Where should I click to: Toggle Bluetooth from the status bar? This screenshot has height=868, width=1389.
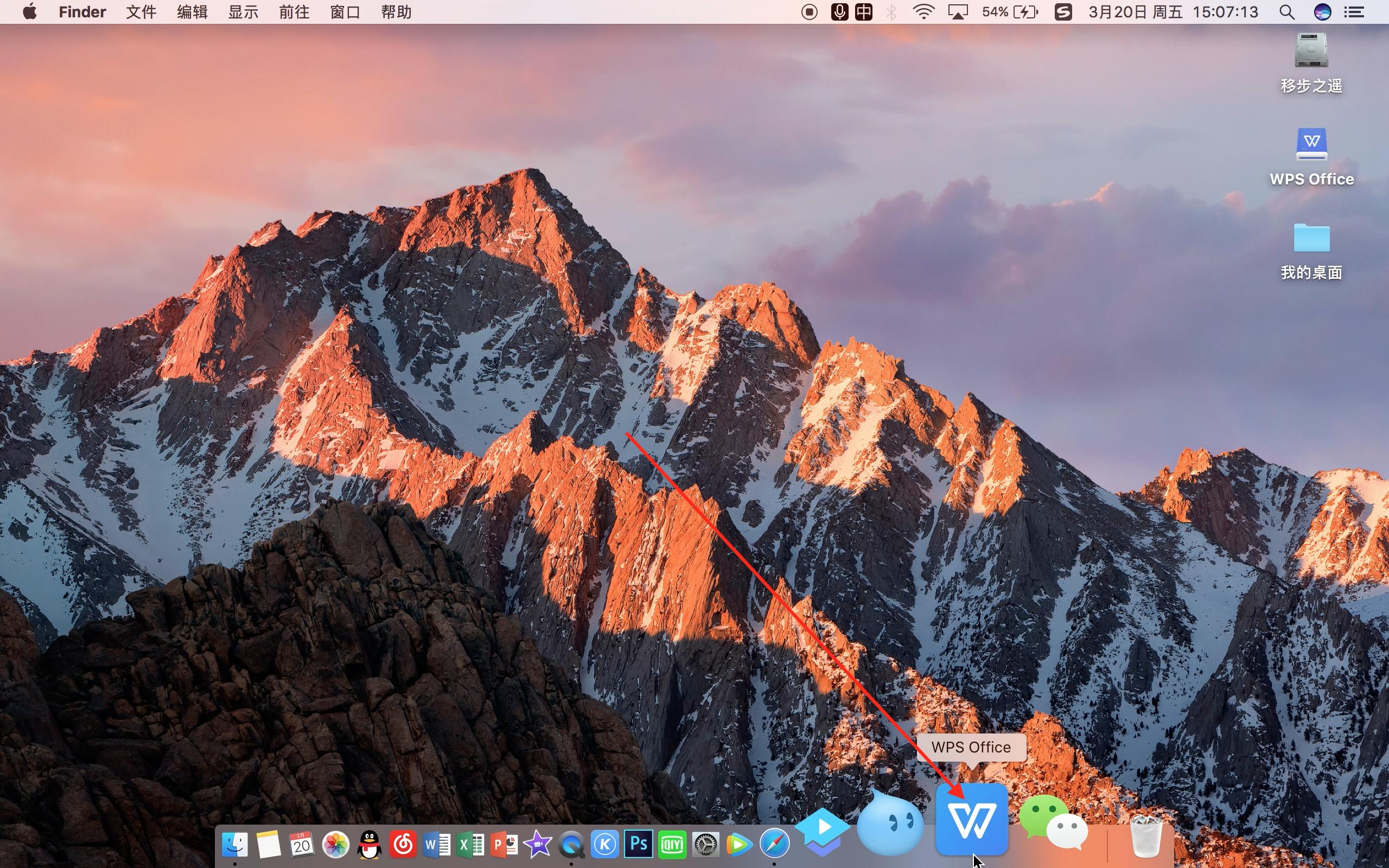tap(891, 11)
